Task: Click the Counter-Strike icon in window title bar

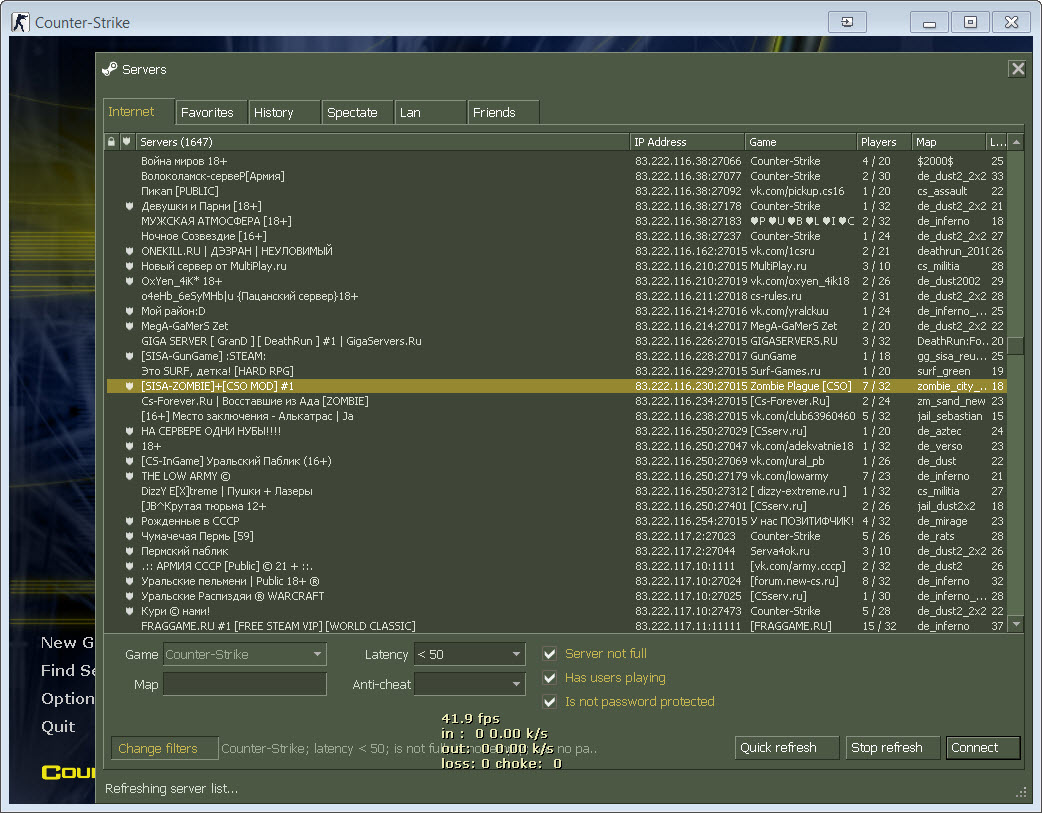Action: [x=20, y=22]
